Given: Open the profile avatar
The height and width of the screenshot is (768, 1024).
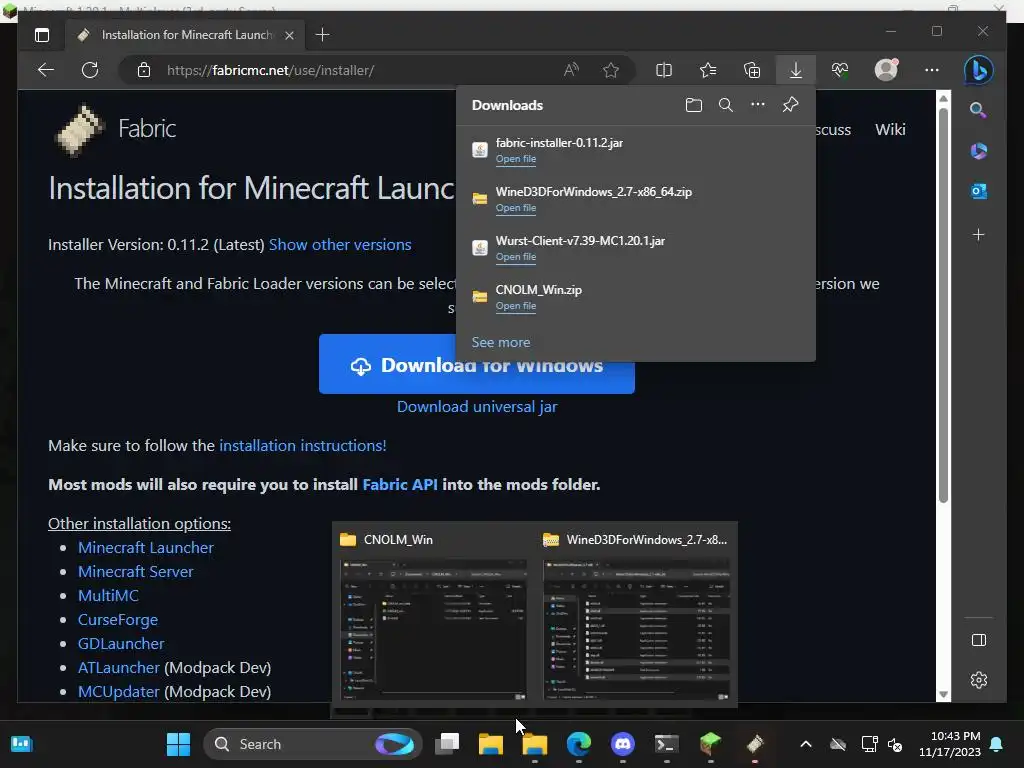Looking at the screenshot, I should (x=886, y=69).
